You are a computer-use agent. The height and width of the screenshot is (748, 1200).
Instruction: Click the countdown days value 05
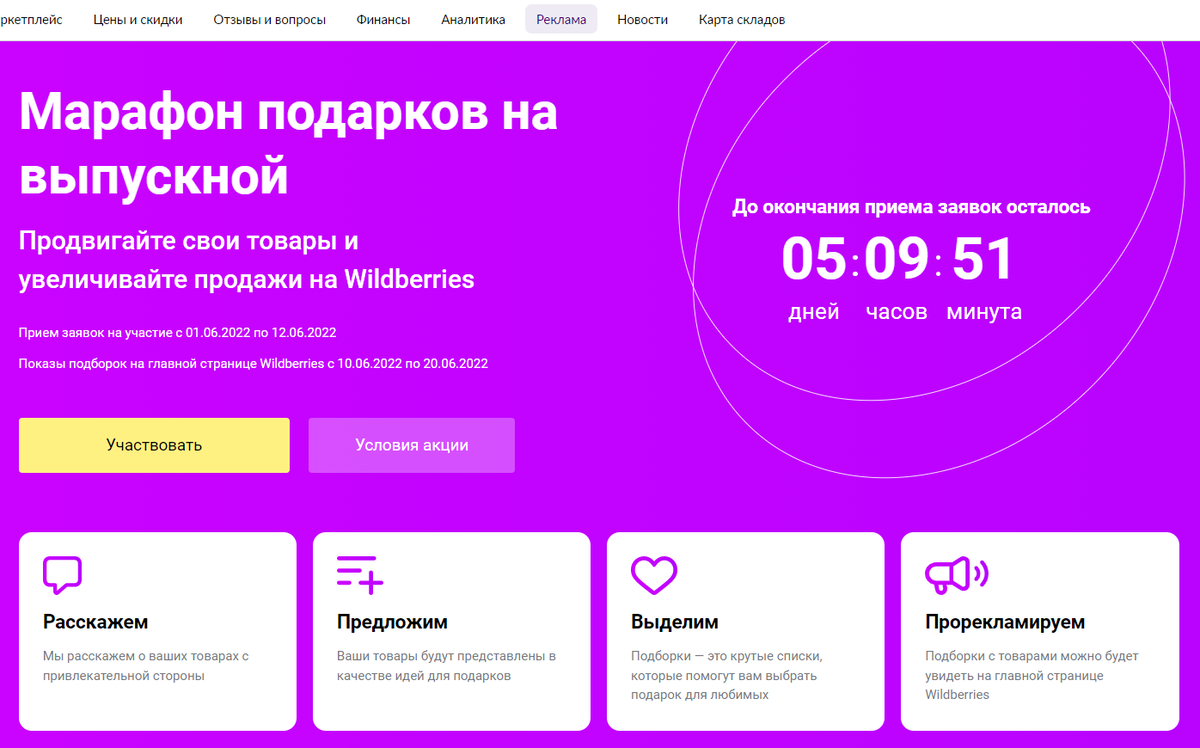tap(814, 258)
